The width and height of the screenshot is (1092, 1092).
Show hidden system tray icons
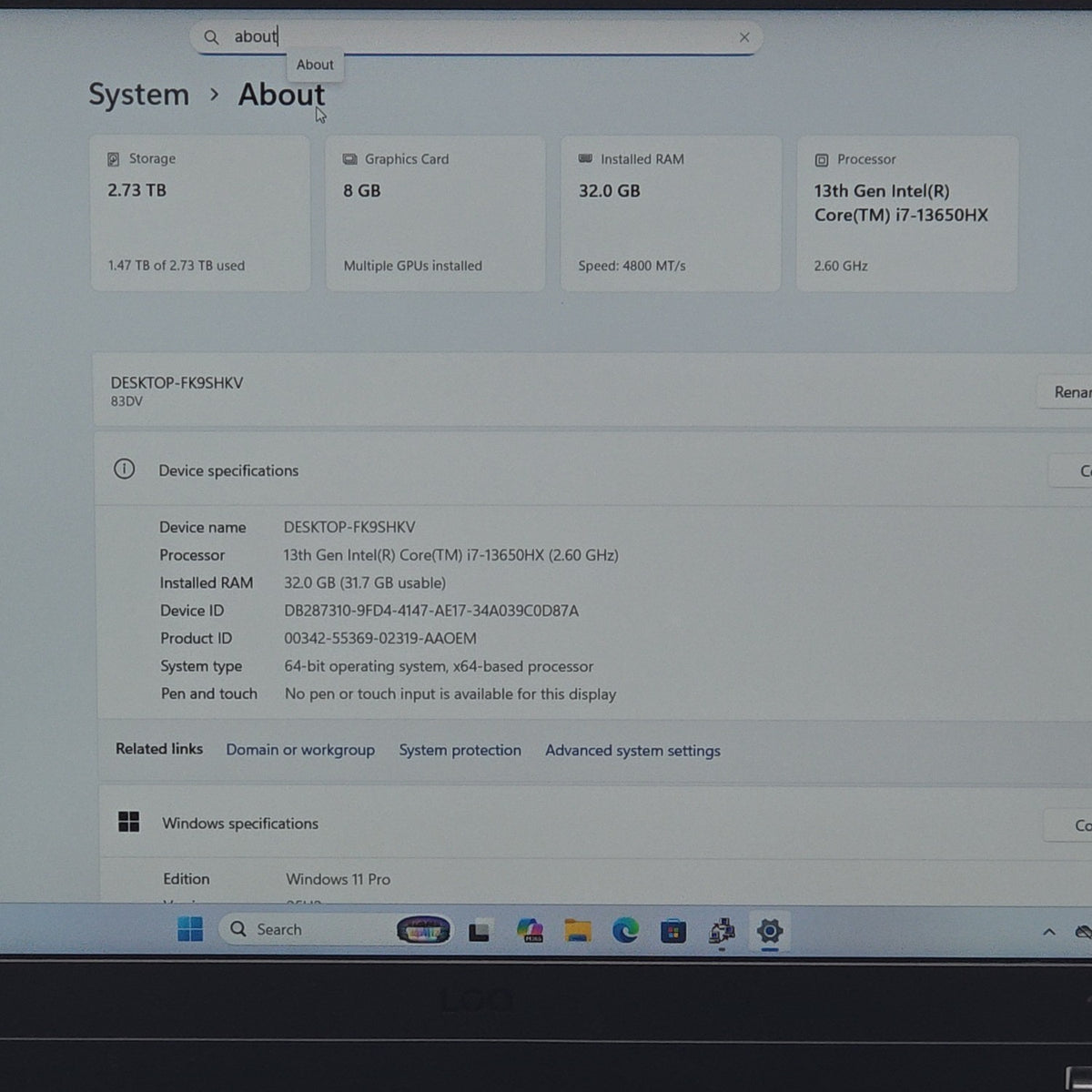click(x=1049, y=932)
